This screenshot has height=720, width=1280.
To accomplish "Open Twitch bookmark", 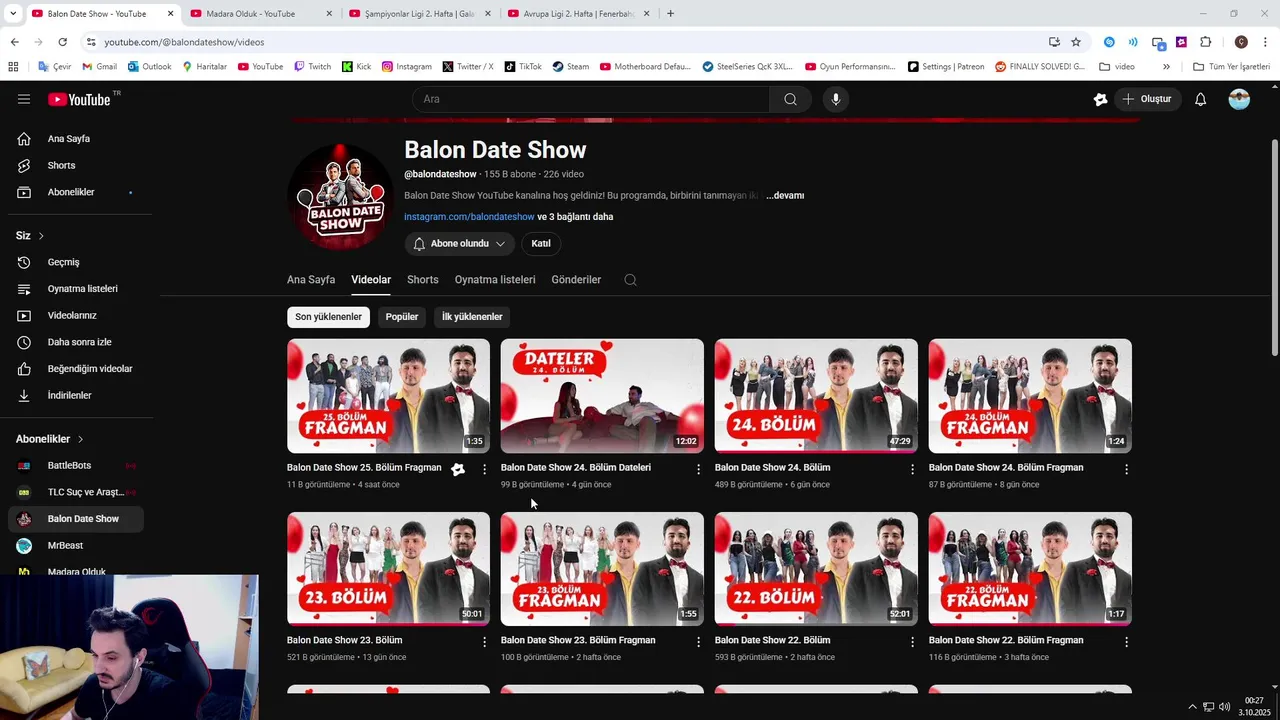I will point(312,67).
